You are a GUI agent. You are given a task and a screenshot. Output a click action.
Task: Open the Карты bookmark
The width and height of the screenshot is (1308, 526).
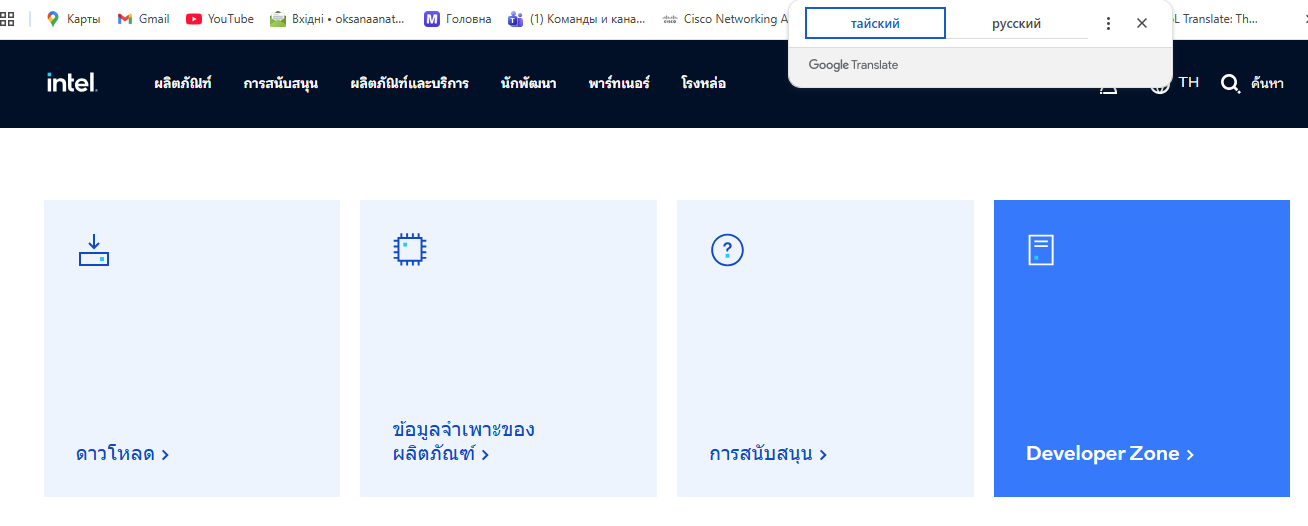pos(73,19)
